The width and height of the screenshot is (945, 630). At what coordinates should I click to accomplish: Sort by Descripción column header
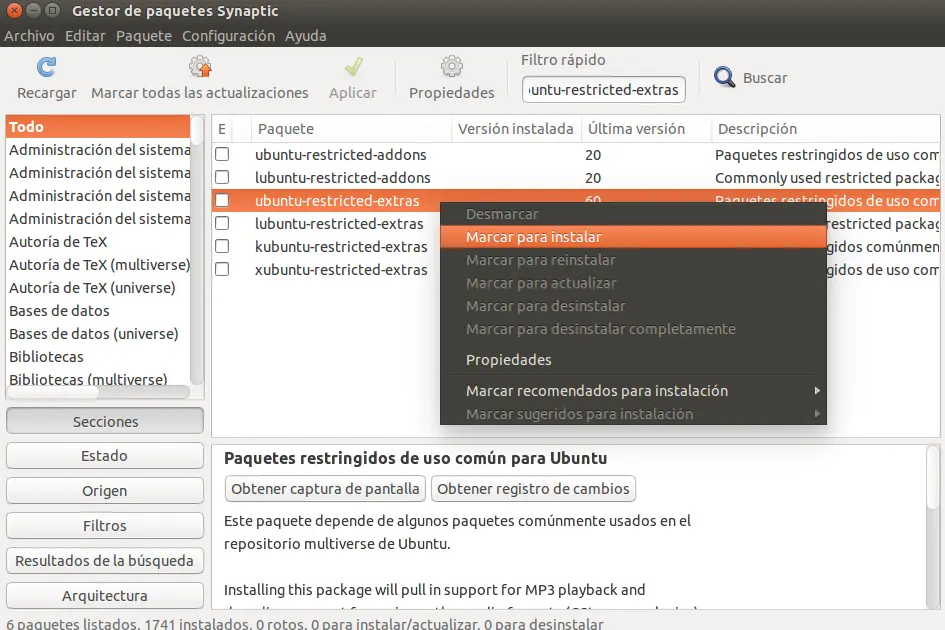pyautogui.click(x=826, y=129)
